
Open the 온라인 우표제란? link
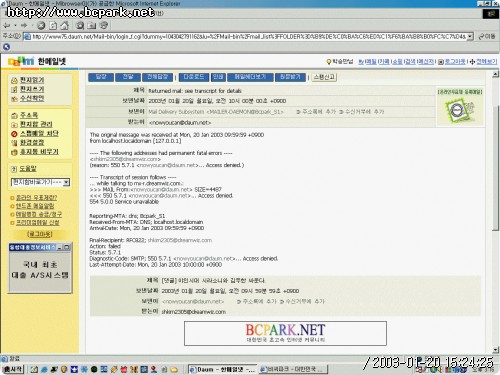pos(37,198)
